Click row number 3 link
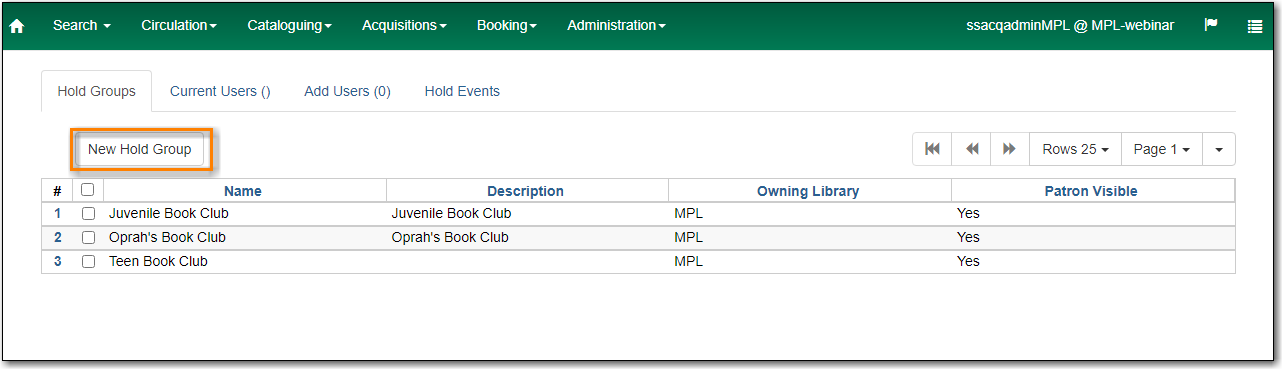This screenshot has height=369, width=1282. [57, 261]
